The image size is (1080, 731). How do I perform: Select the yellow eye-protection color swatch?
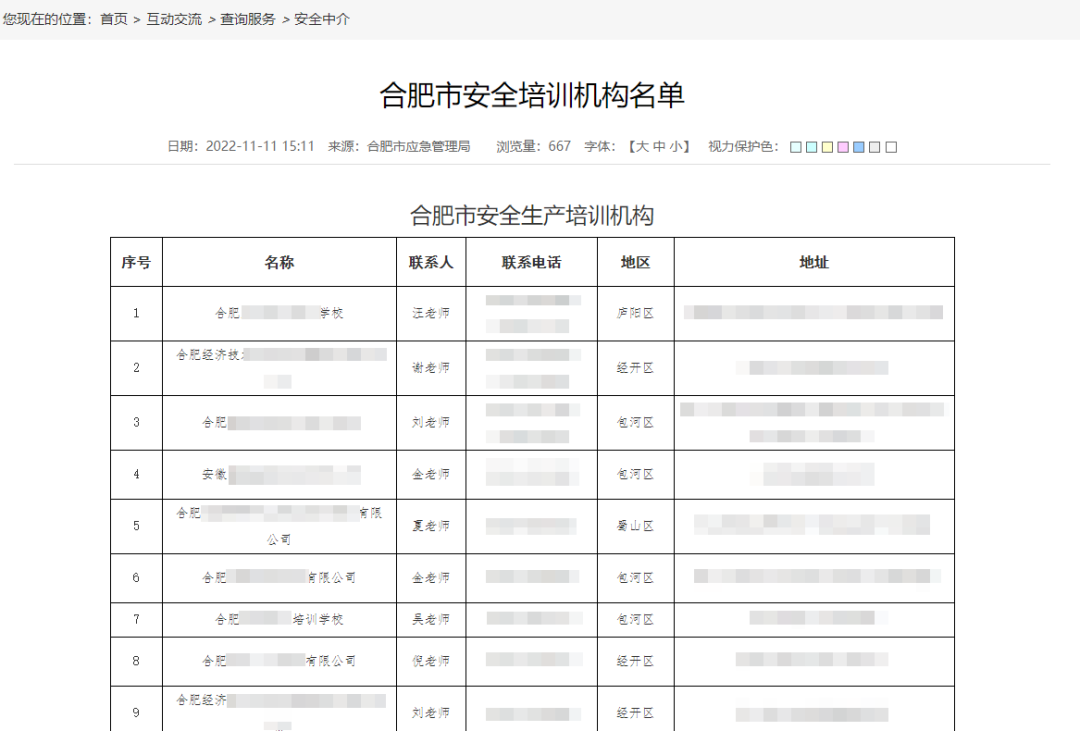pyautogui.click(x=828, y=146)
